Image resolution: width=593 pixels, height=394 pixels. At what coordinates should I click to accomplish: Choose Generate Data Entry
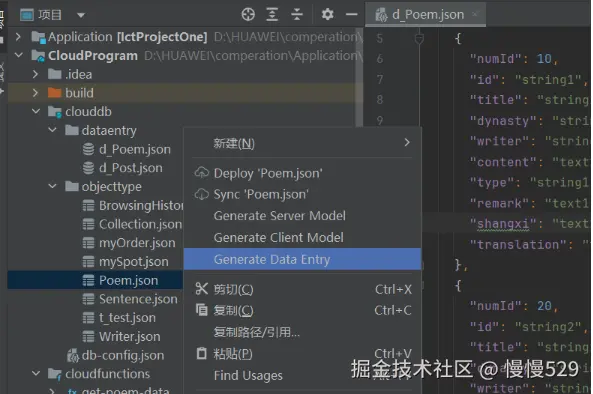[x=303, y=259]
